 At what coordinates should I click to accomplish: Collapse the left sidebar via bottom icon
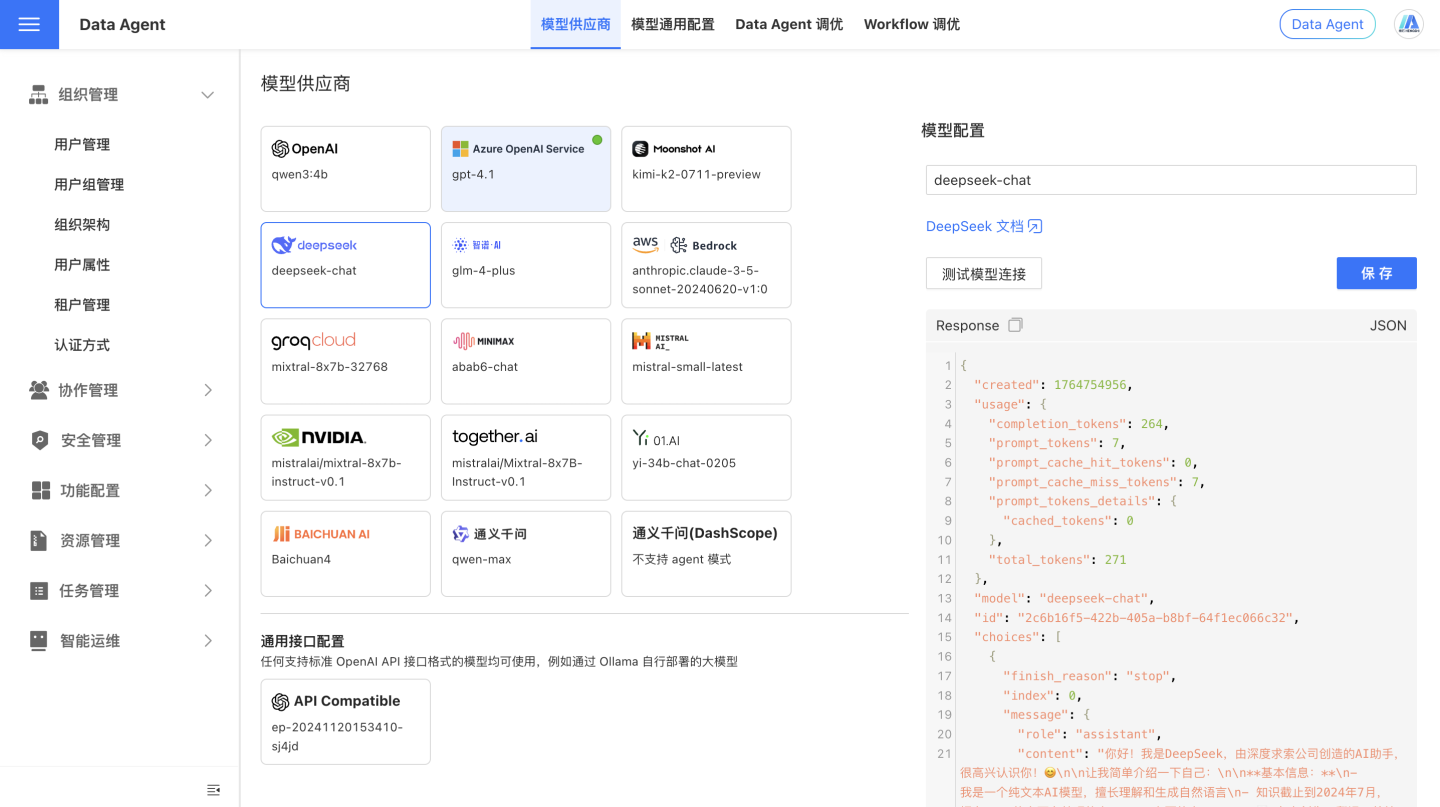pos(213,789)
